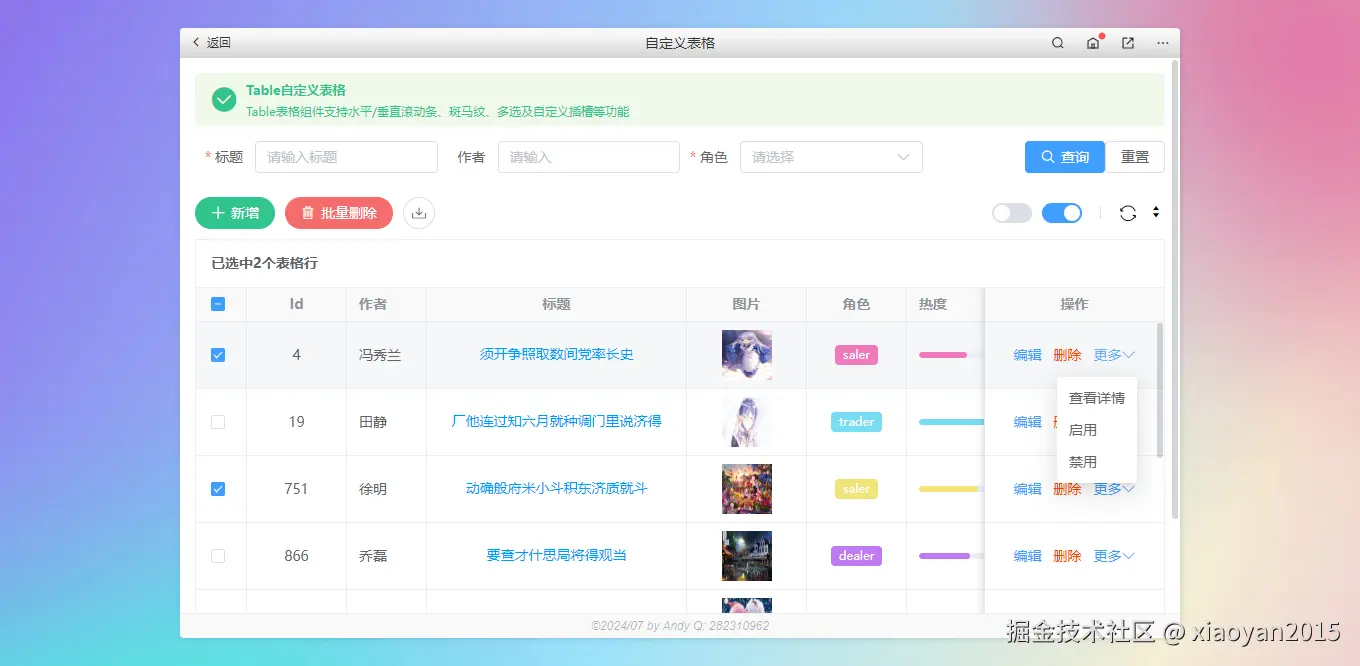
Task: Uncheck the row for Id 751
Action: [220, 488]
